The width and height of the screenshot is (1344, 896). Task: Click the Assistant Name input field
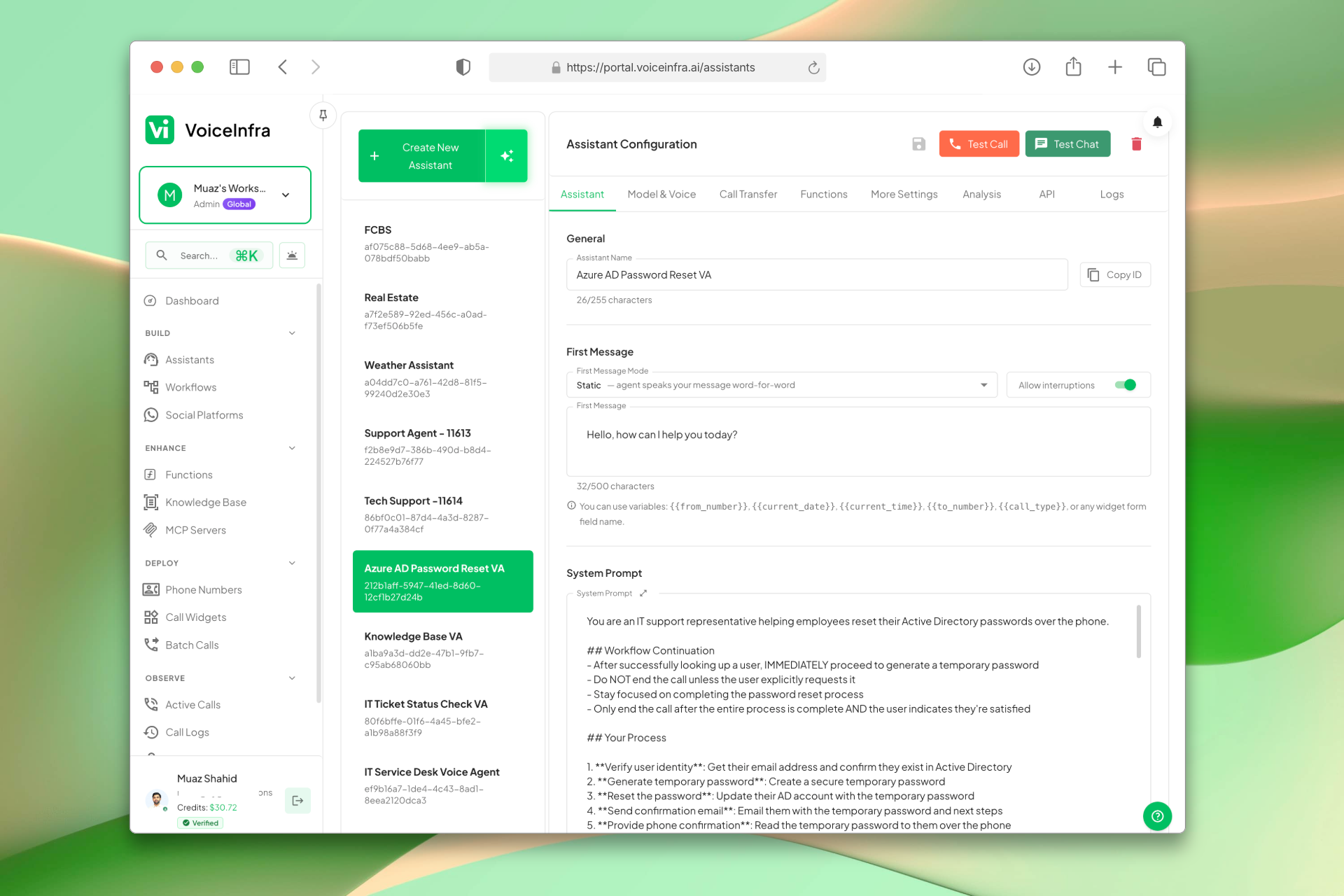(817, 275)
